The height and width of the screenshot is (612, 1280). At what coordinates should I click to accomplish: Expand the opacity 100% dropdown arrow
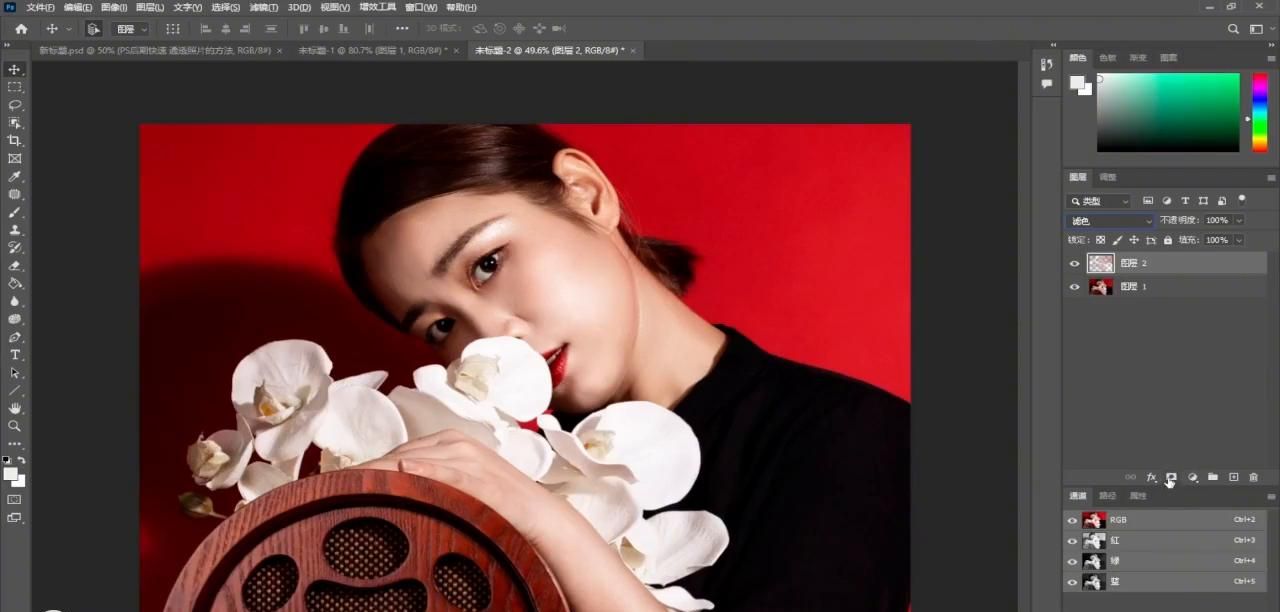(1239, 221)
